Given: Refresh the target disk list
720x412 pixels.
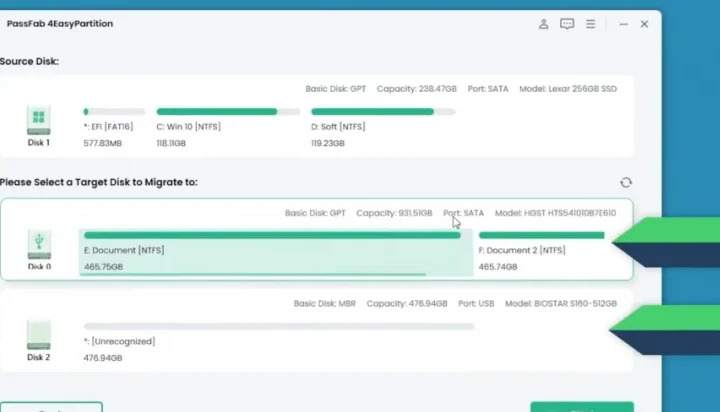Looking at the screenshot, I should pos(626,182).
